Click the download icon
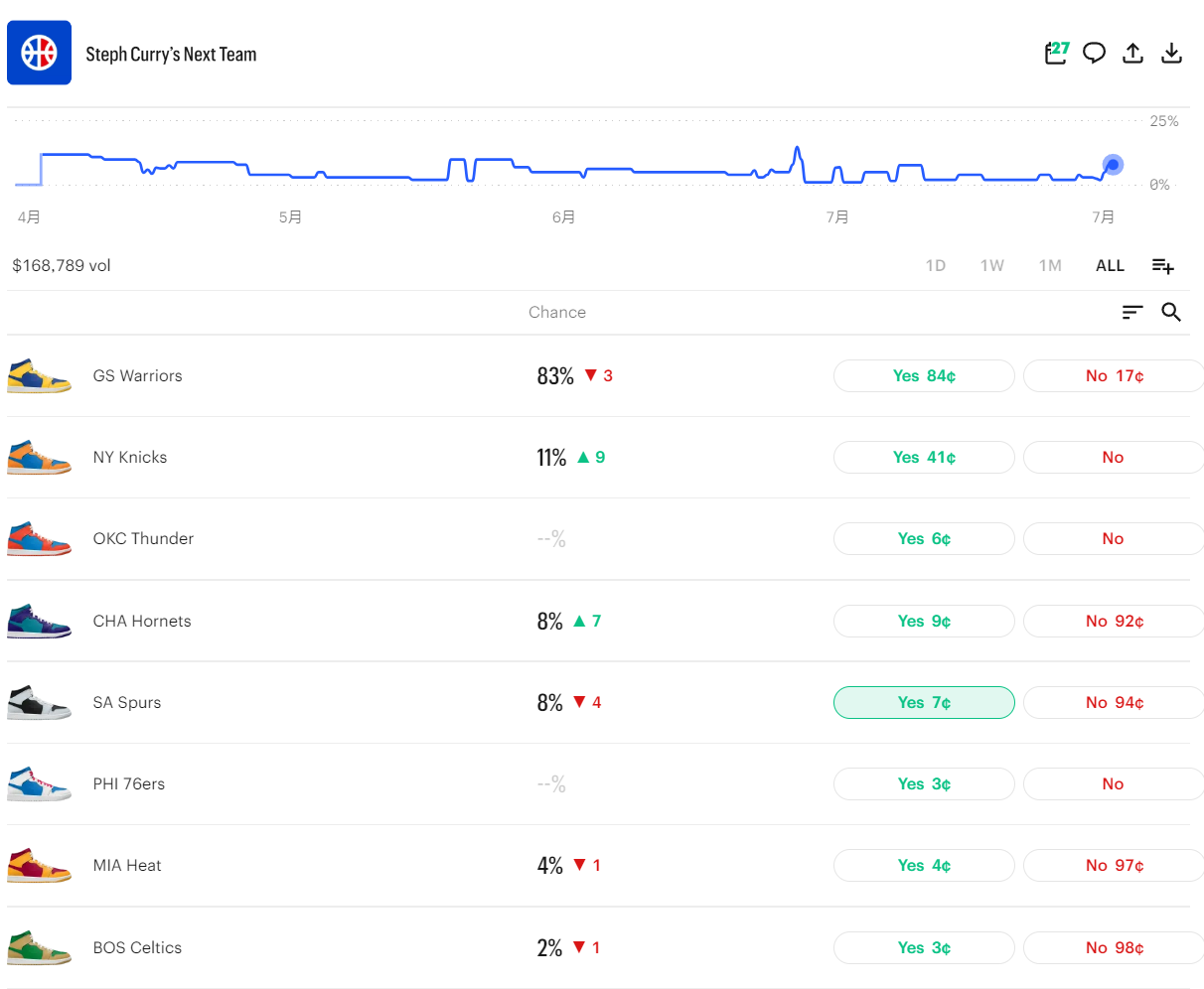1204x989 pixels. pyautogui.click(x=1172, y=54)
